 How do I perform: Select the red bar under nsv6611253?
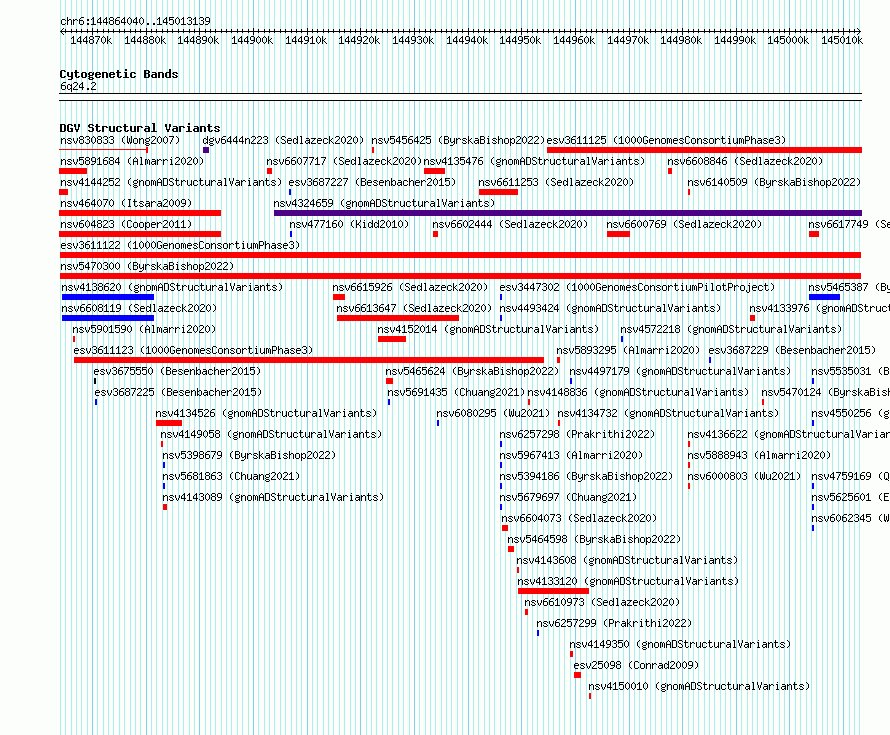coord(498,192)
